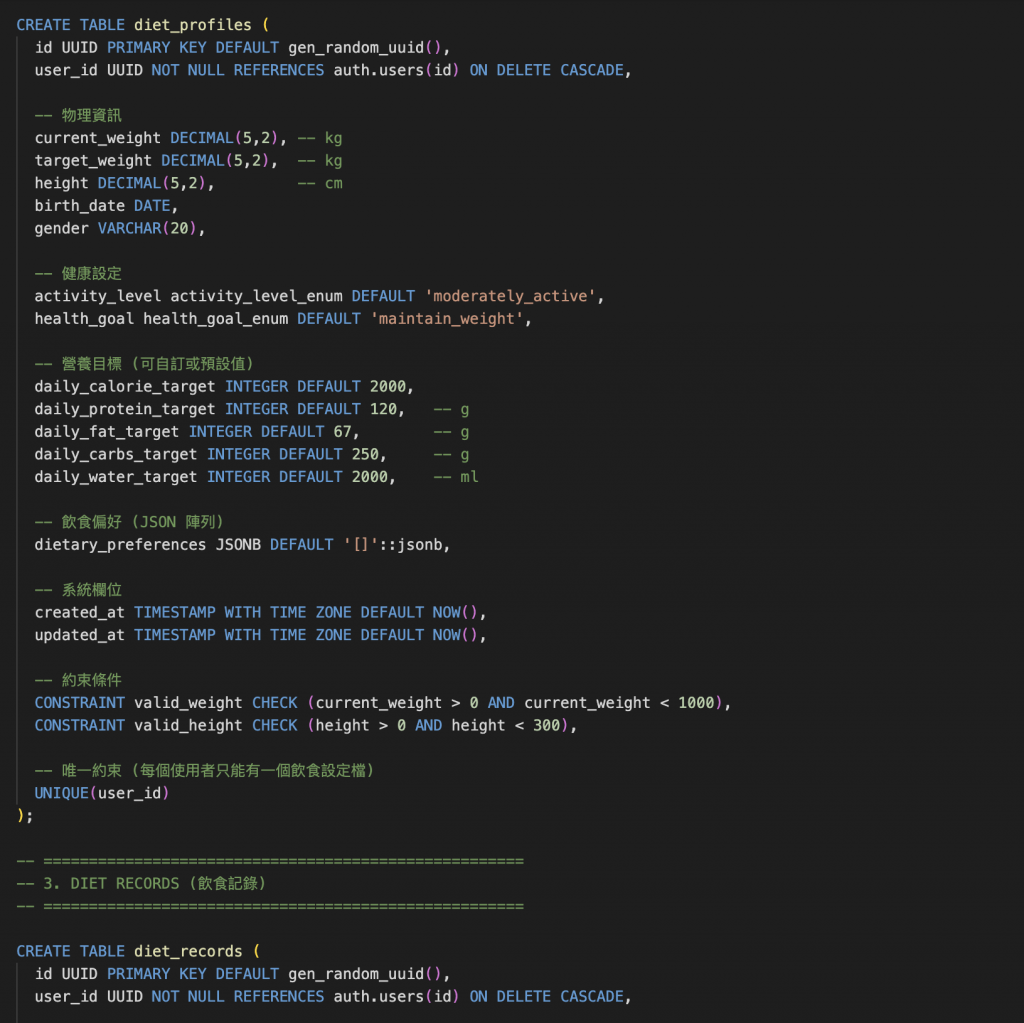1024x1023 pixels.
Task: Click the valid_height constraint name
Action: tap(188, 726)
